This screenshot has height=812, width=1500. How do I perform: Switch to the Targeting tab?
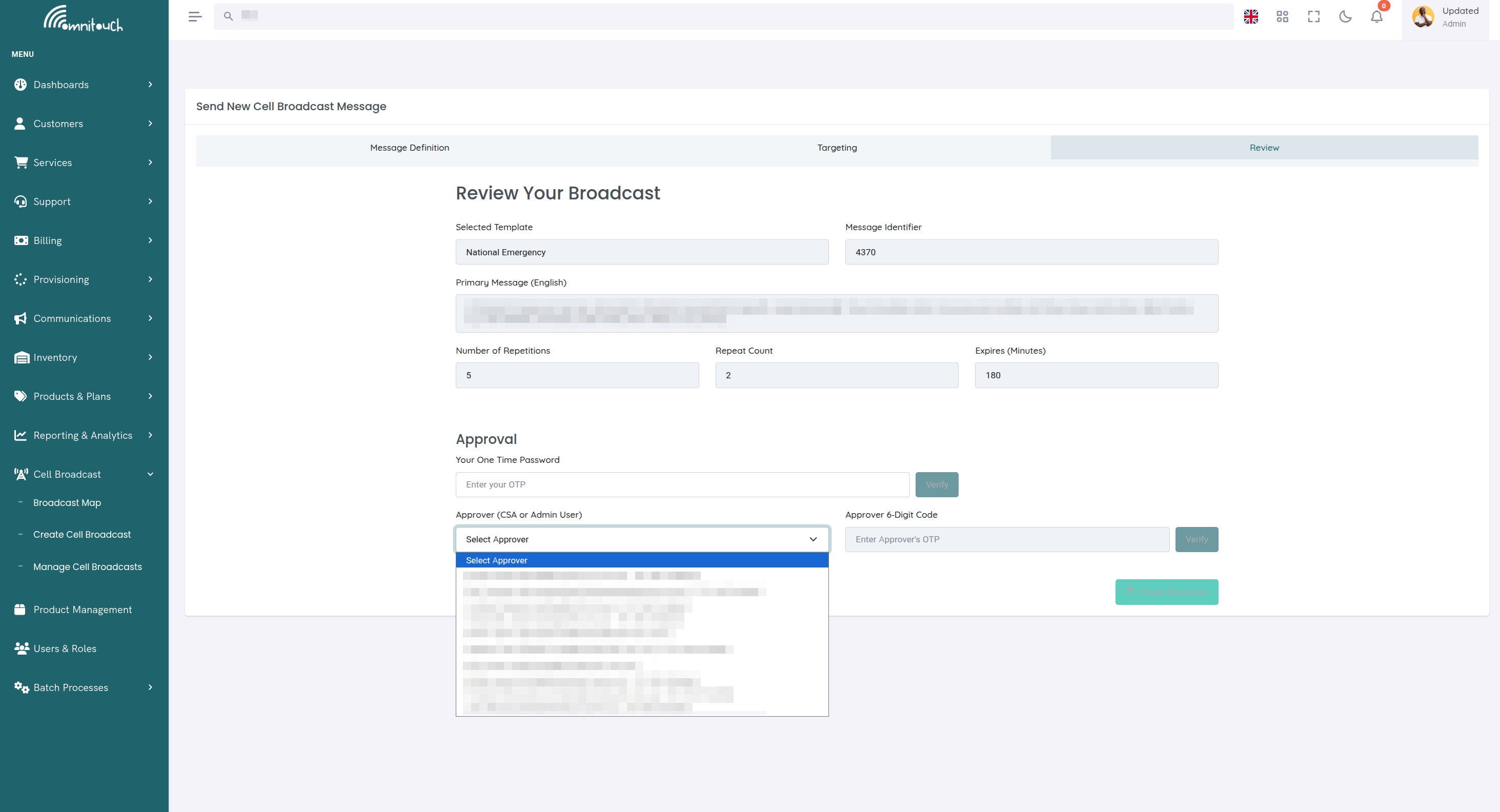click(x=837, y=148)
